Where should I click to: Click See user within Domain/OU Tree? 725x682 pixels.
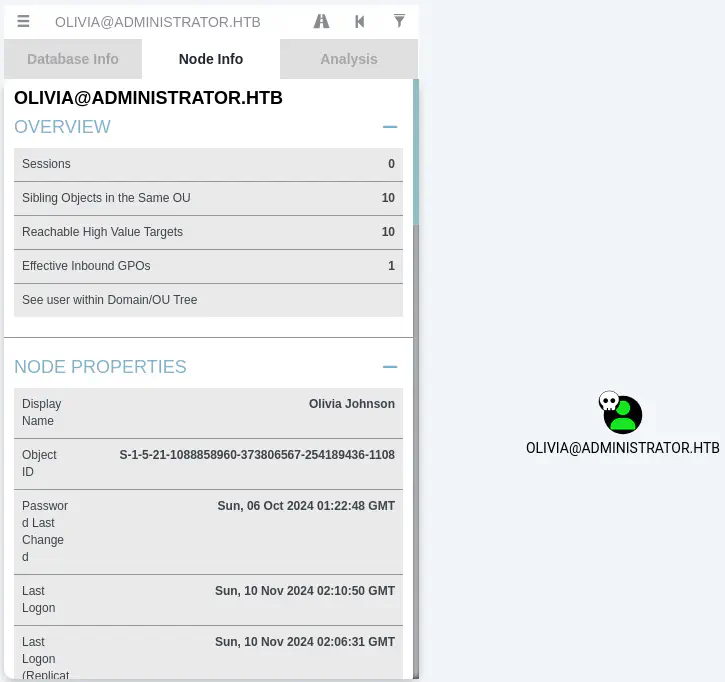coord(208,300)
